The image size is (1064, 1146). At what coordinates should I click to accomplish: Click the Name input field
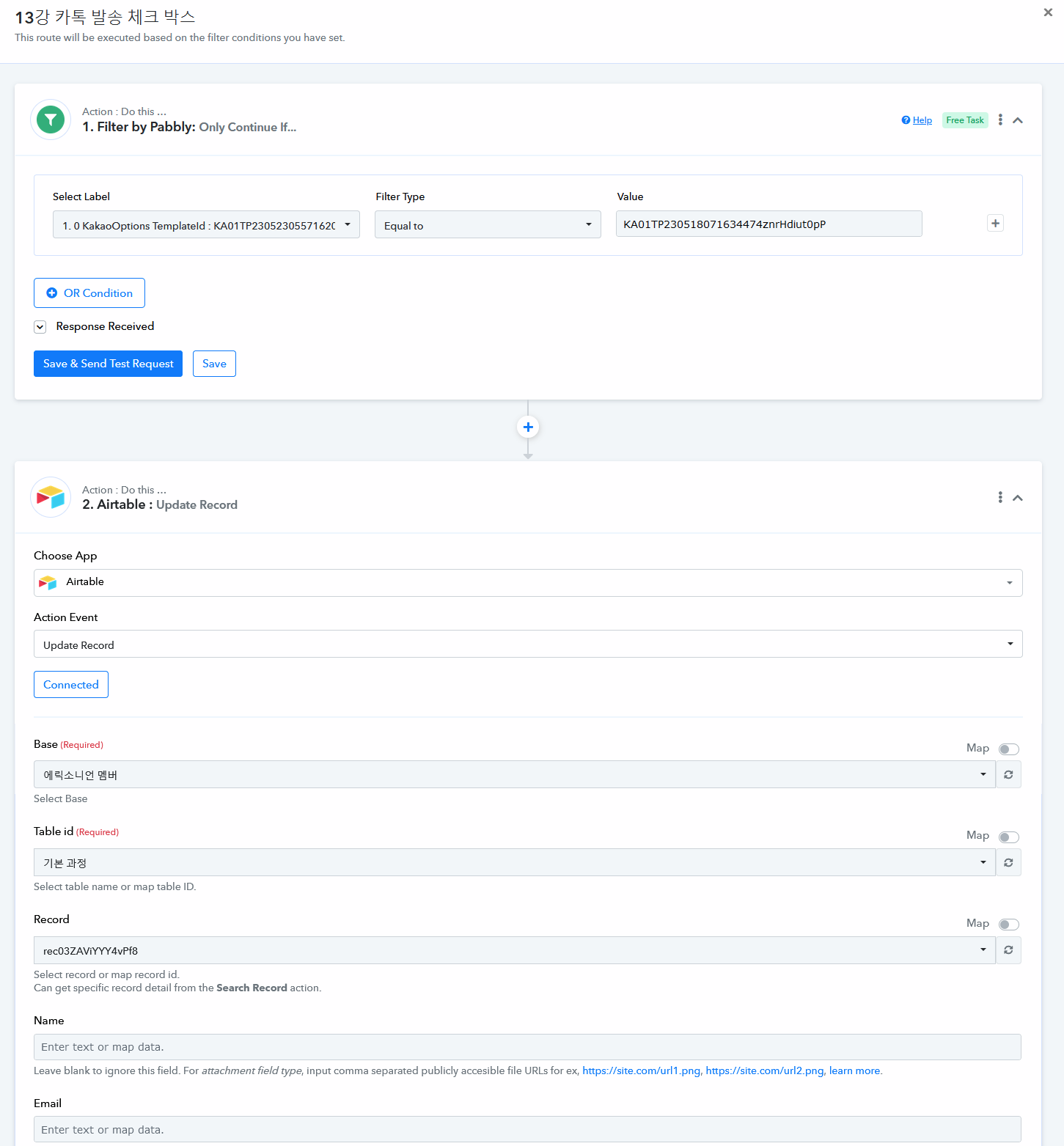528,1047
